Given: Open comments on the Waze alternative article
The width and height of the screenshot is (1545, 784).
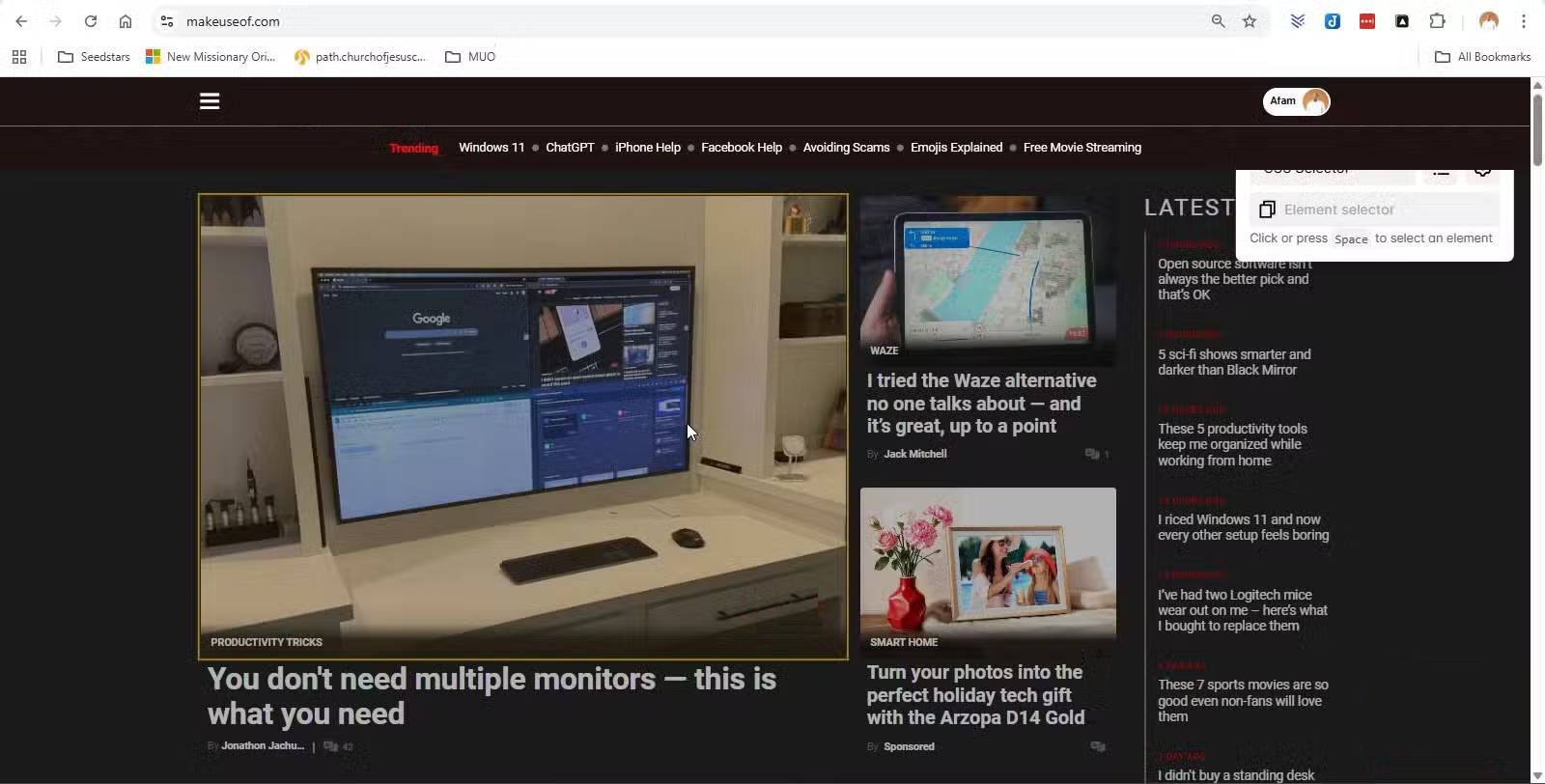Looking at the screenshot, I should (1096, 454).
